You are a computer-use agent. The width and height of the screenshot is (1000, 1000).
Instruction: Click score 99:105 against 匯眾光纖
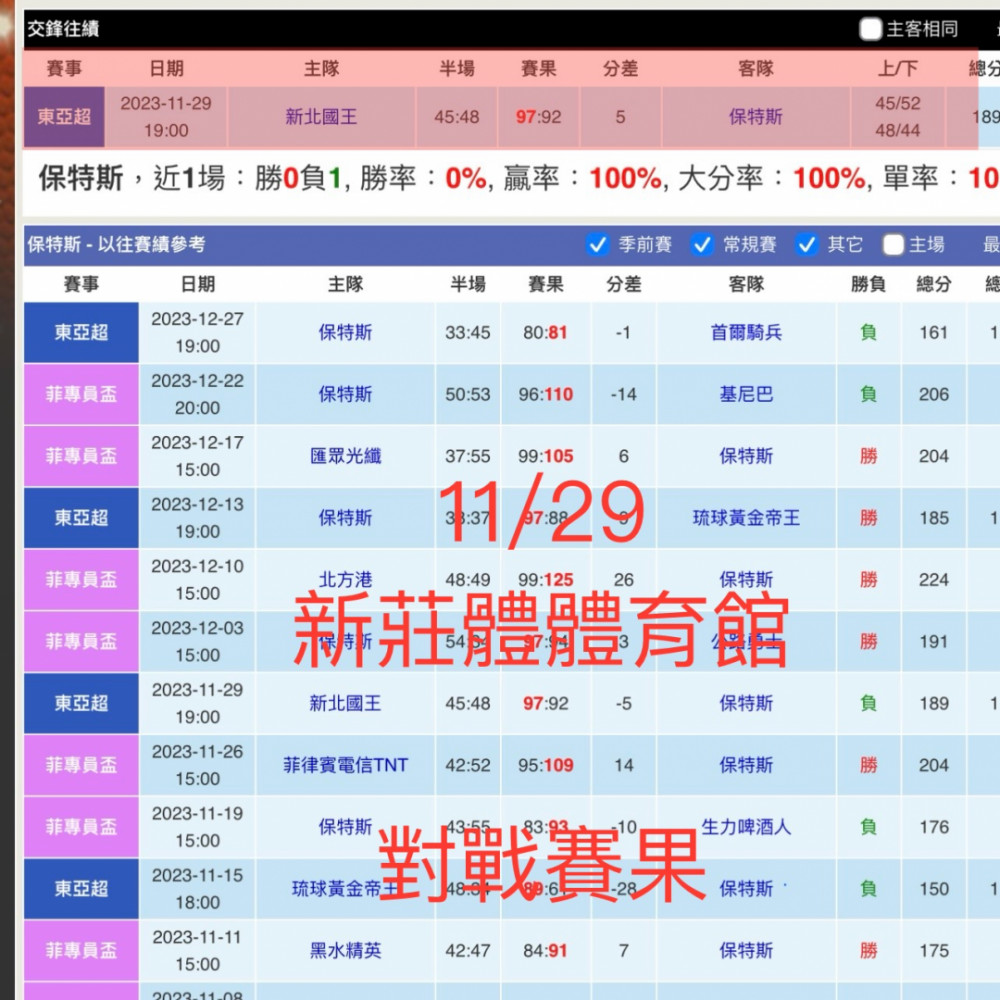click(x=545, y=456)
